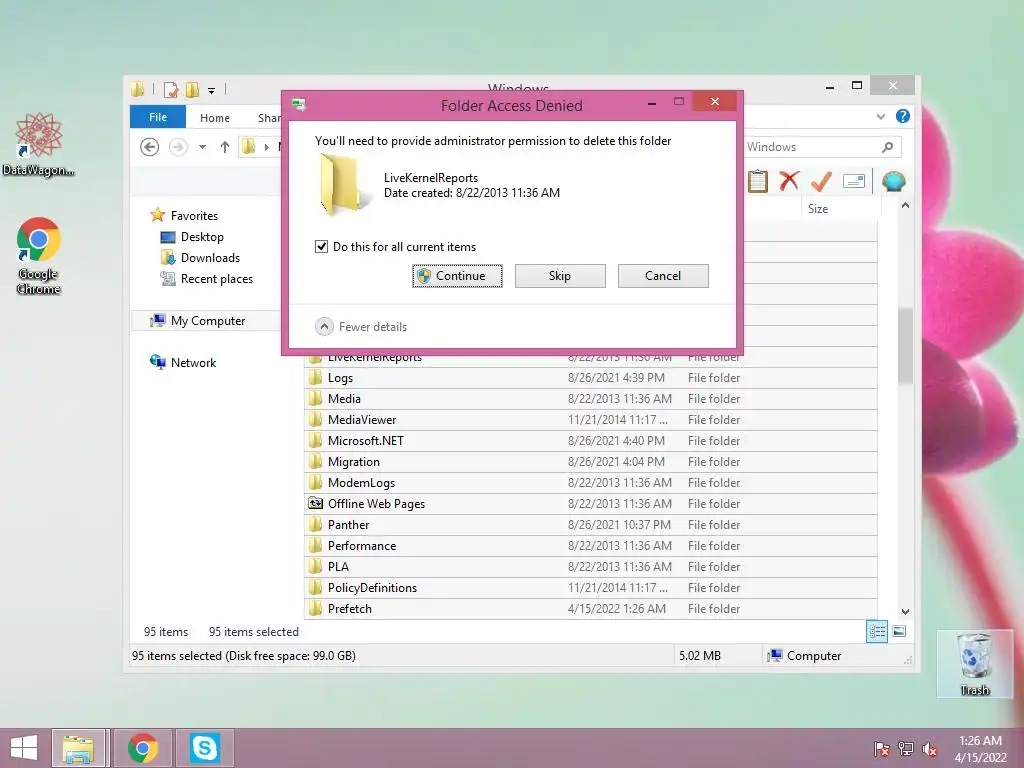Open Explorer Help question mark icon

pos(903,116)
